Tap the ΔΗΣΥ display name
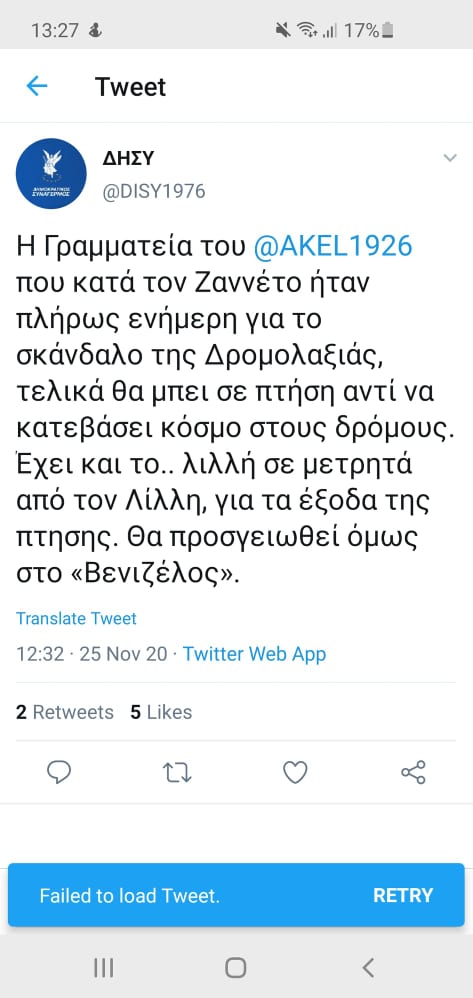The height and width of the screenshot is (998, 473). tap(128, 158)
